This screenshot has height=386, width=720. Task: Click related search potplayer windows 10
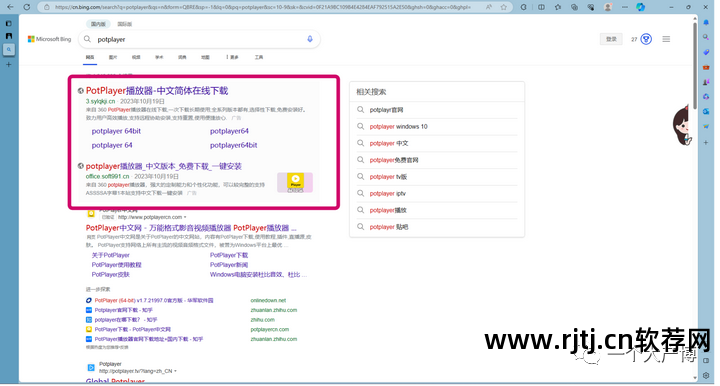point(399,127)
